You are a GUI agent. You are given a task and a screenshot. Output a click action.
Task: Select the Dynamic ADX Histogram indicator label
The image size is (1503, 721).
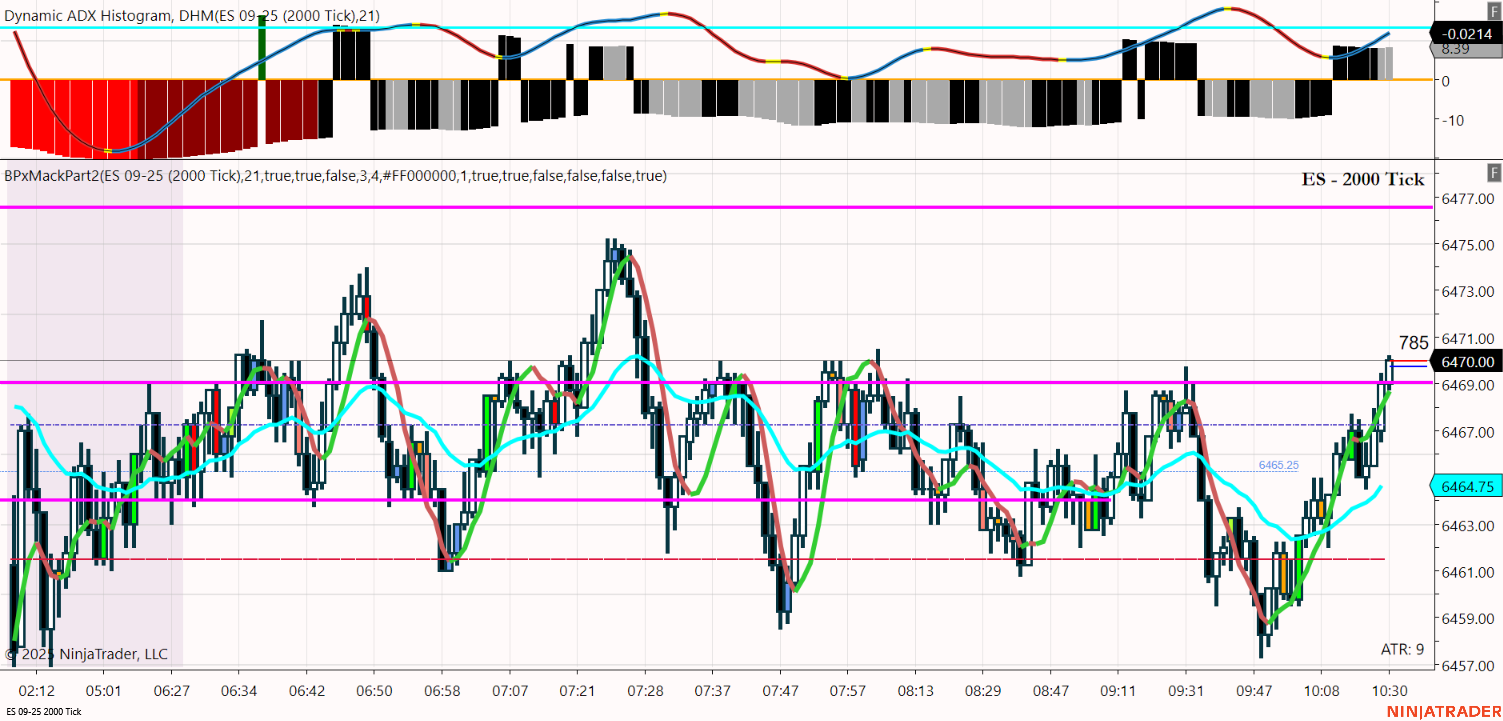point(192,15)
